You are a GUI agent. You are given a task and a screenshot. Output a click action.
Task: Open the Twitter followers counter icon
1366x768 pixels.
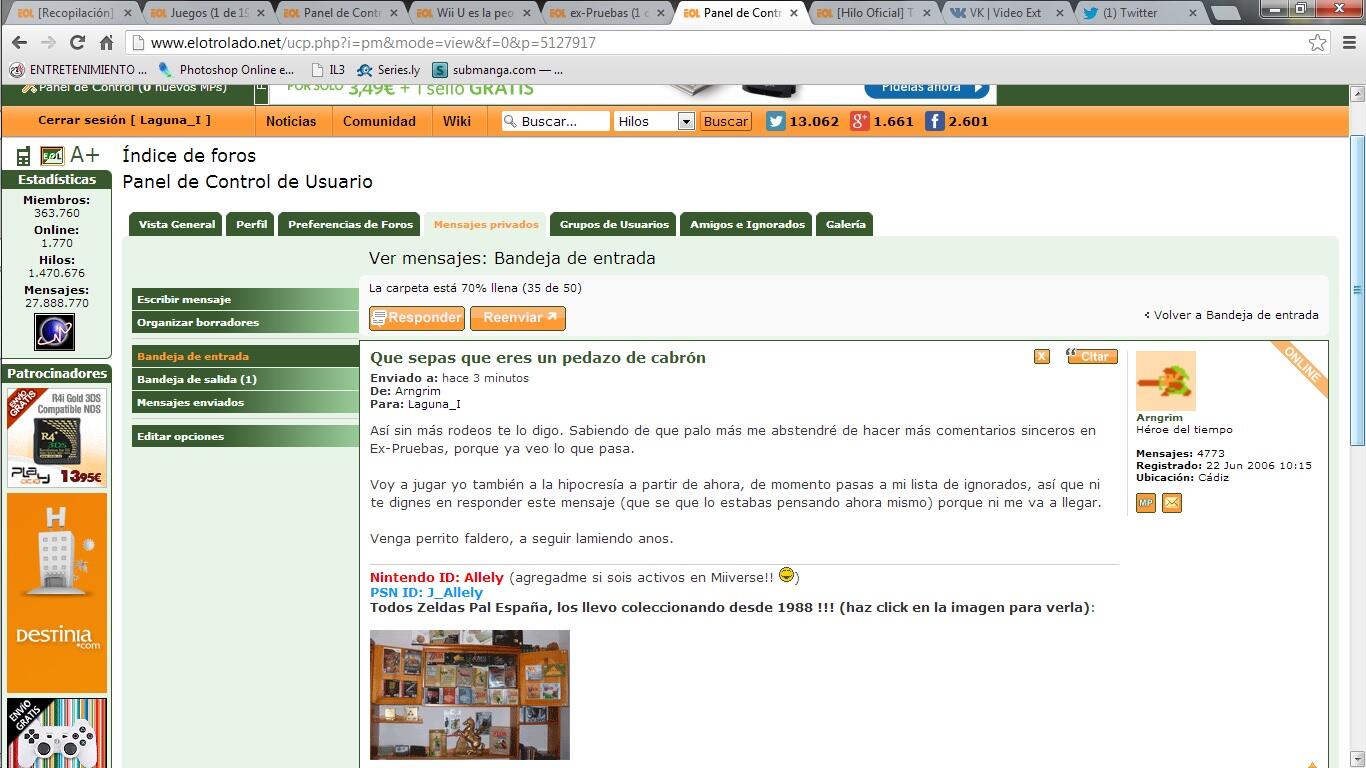[x=776, y=121]
